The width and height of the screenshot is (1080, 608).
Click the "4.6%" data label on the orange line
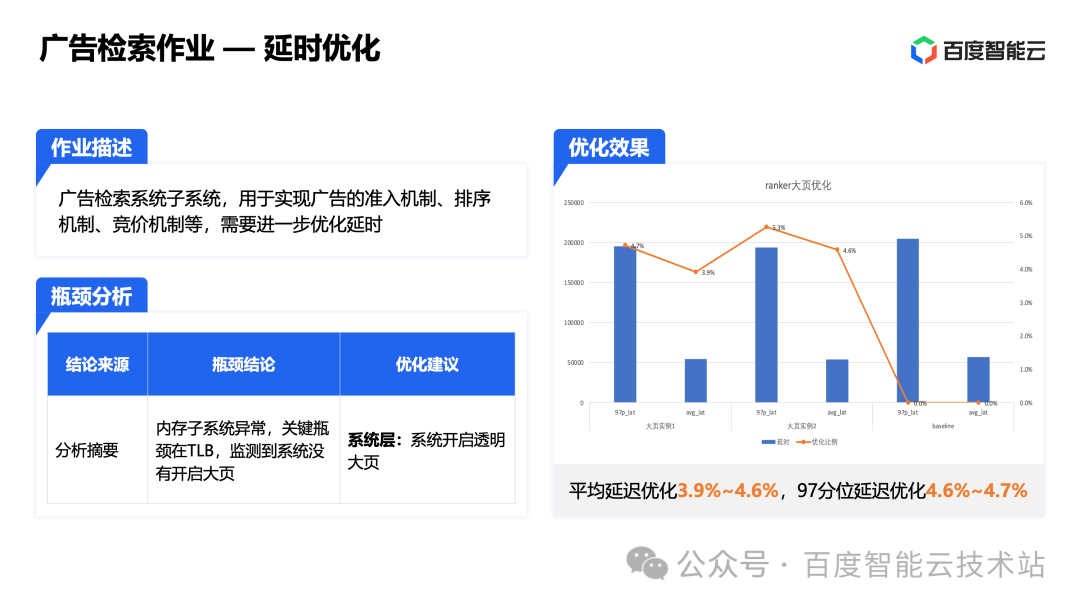point(849,251)
